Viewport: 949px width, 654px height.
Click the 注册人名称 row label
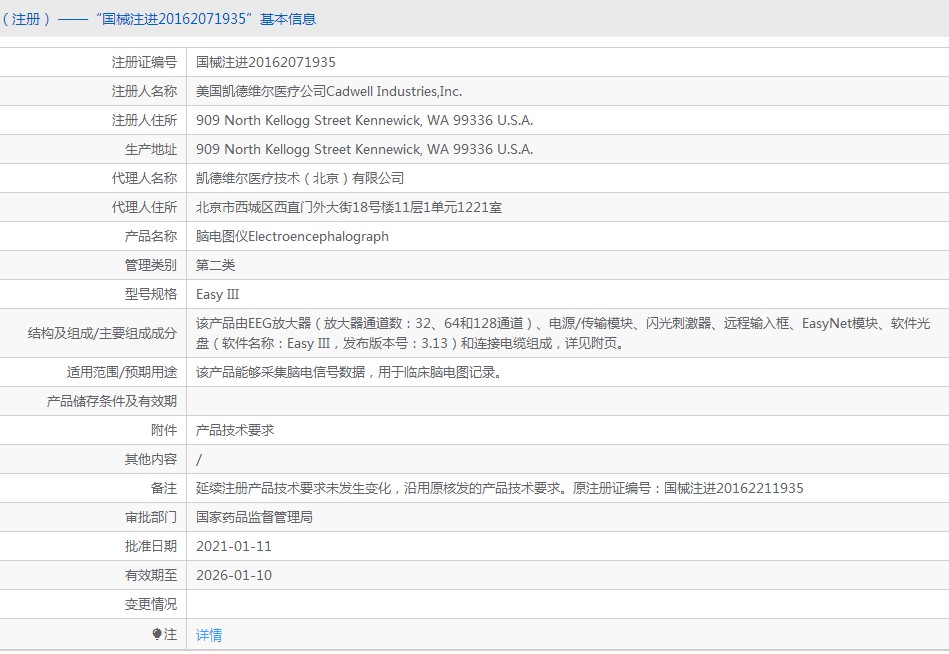[144, 91]
